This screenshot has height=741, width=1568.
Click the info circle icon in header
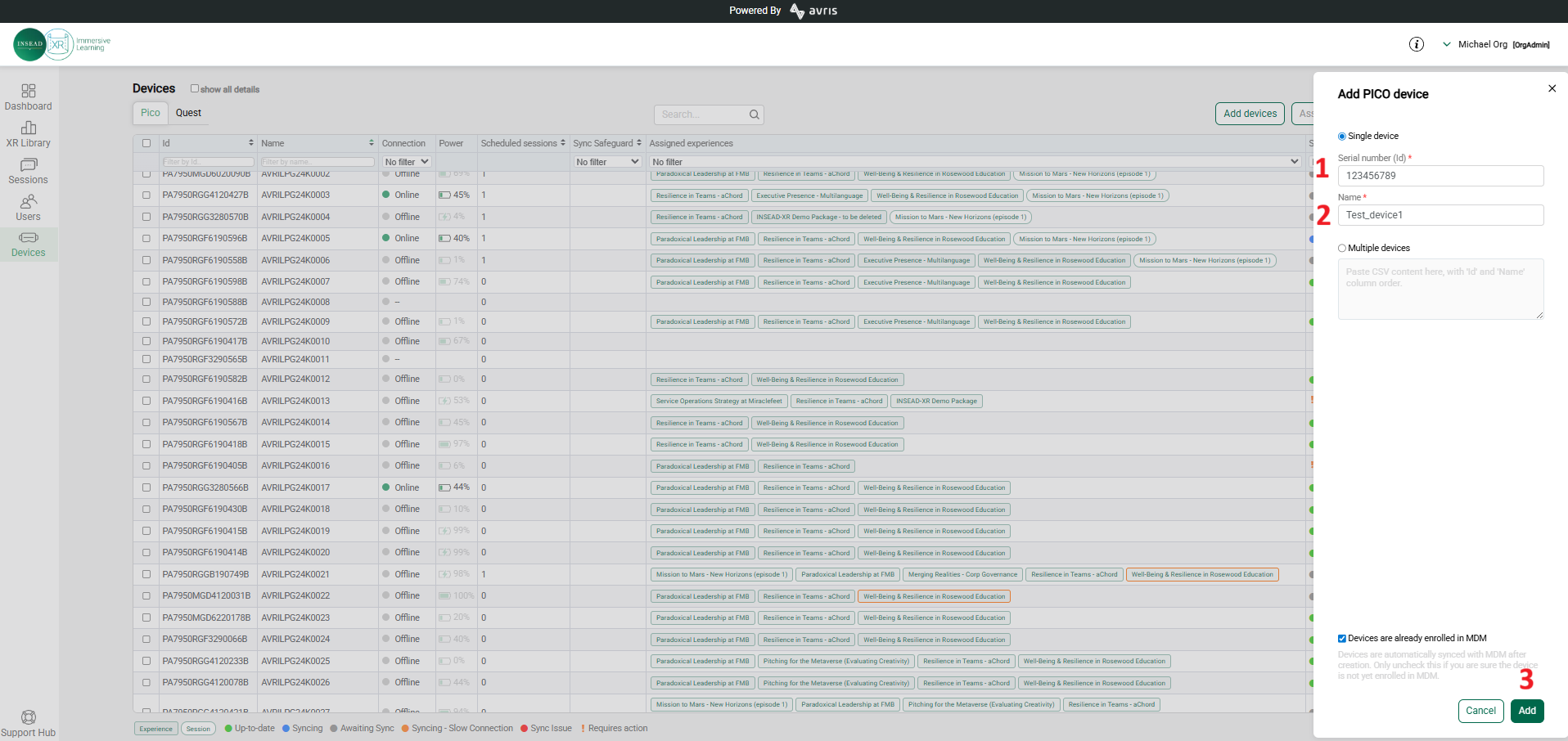pos(1417,44)
